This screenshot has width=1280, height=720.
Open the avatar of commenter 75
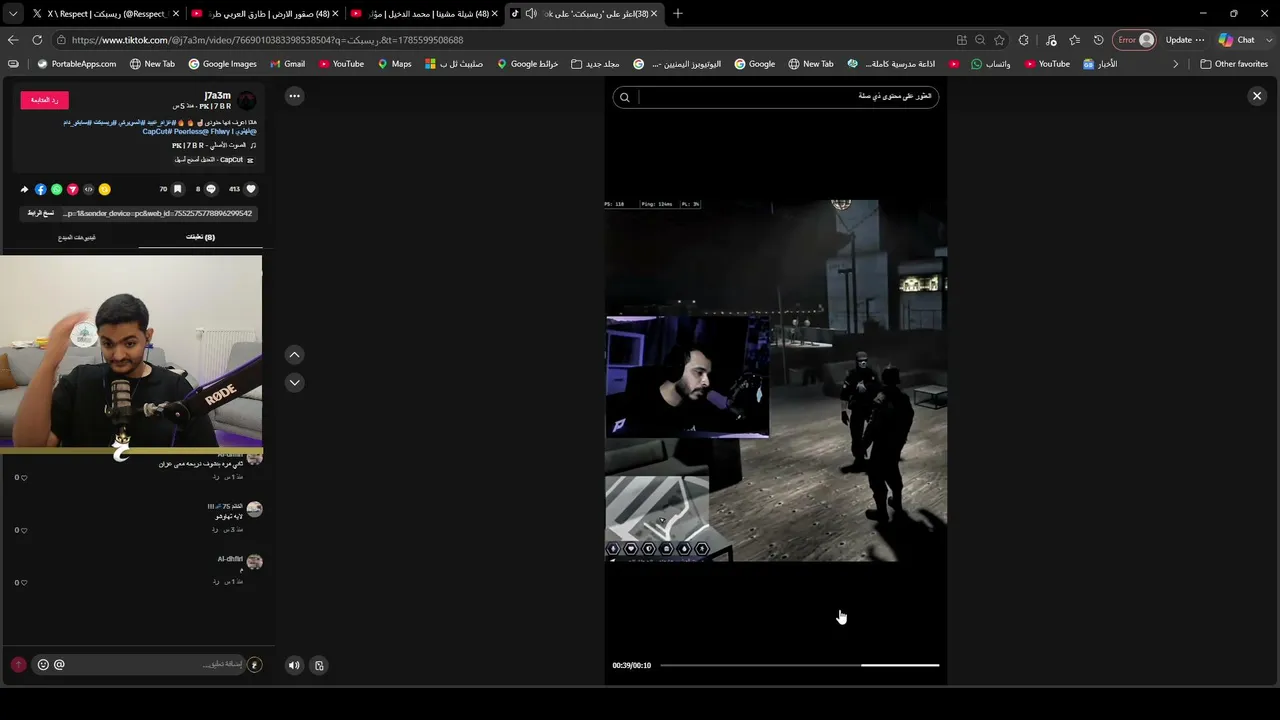click(x=254, y=510)
